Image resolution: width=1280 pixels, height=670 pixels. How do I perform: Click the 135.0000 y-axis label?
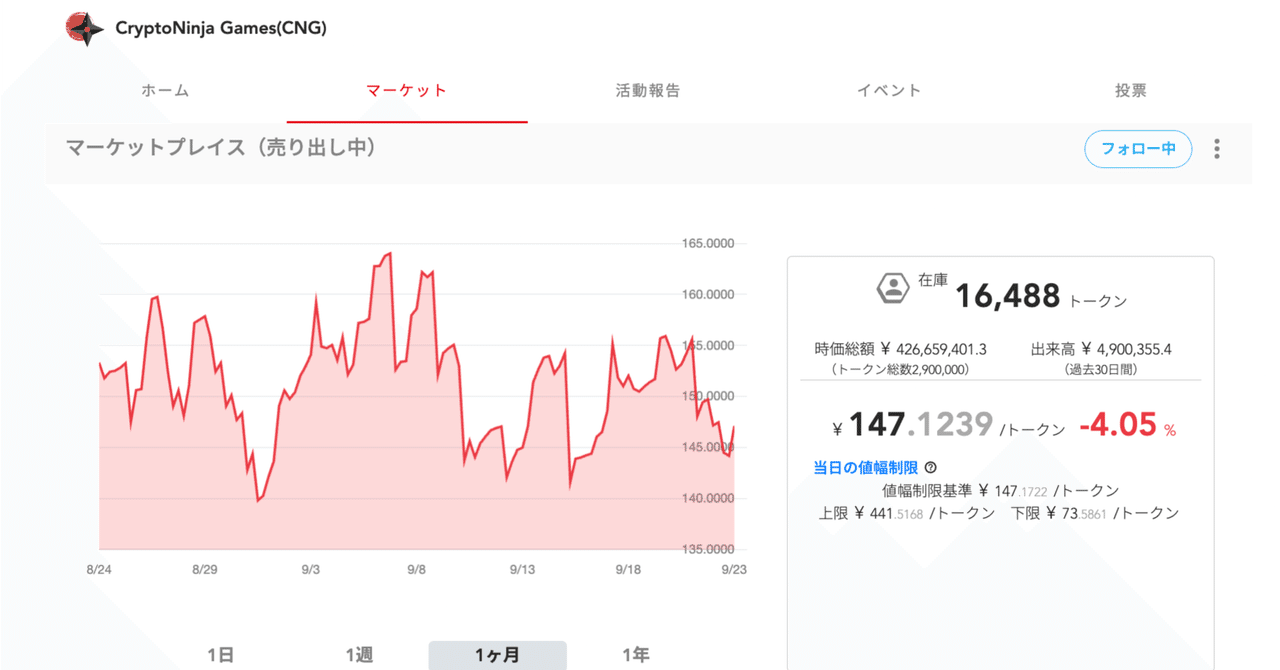[x=708, y=549]
